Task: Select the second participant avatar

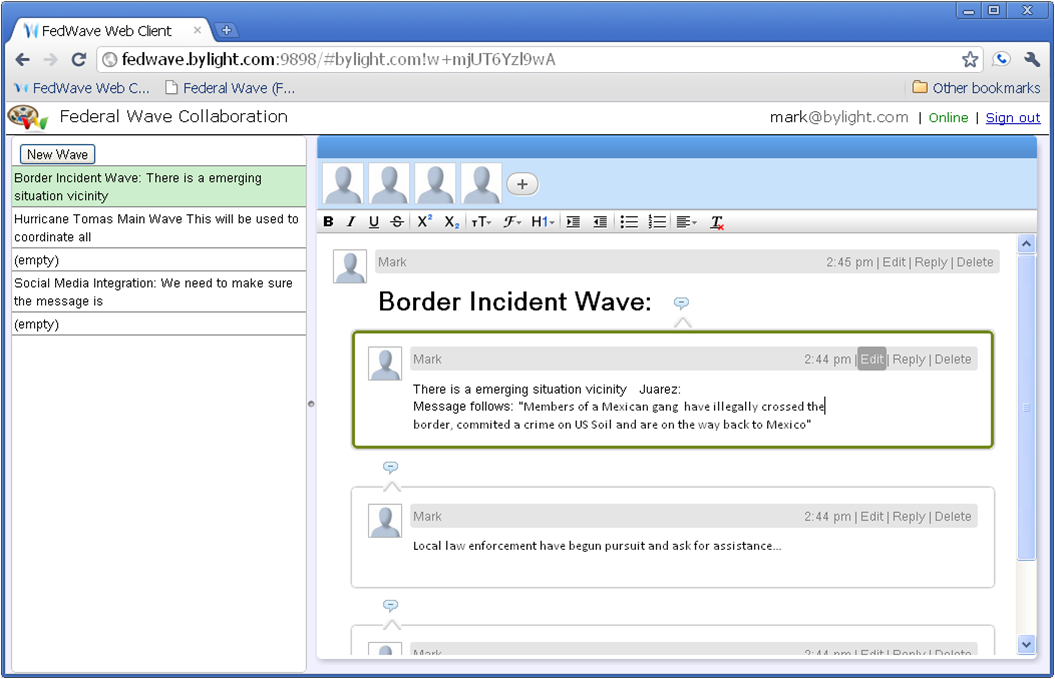Action: (389, 183)
